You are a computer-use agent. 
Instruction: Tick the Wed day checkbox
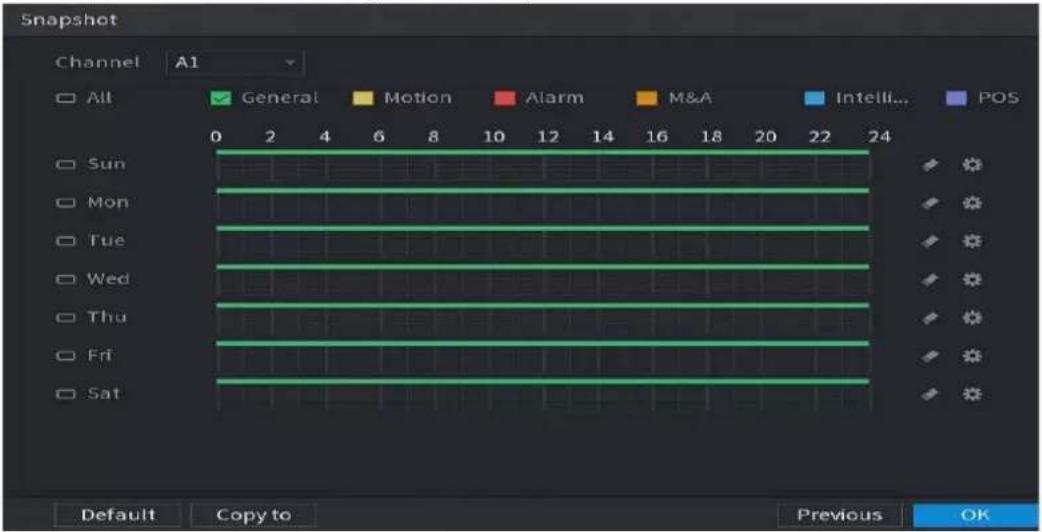64,279
